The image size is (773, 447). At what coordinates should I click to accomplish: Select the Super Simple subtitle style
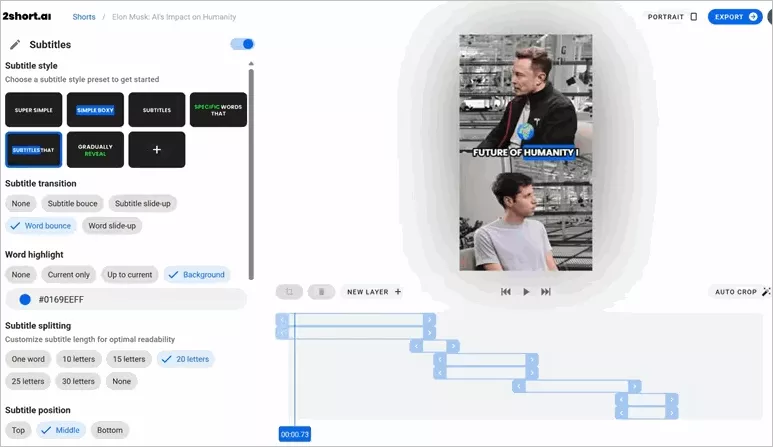point(34,110)
